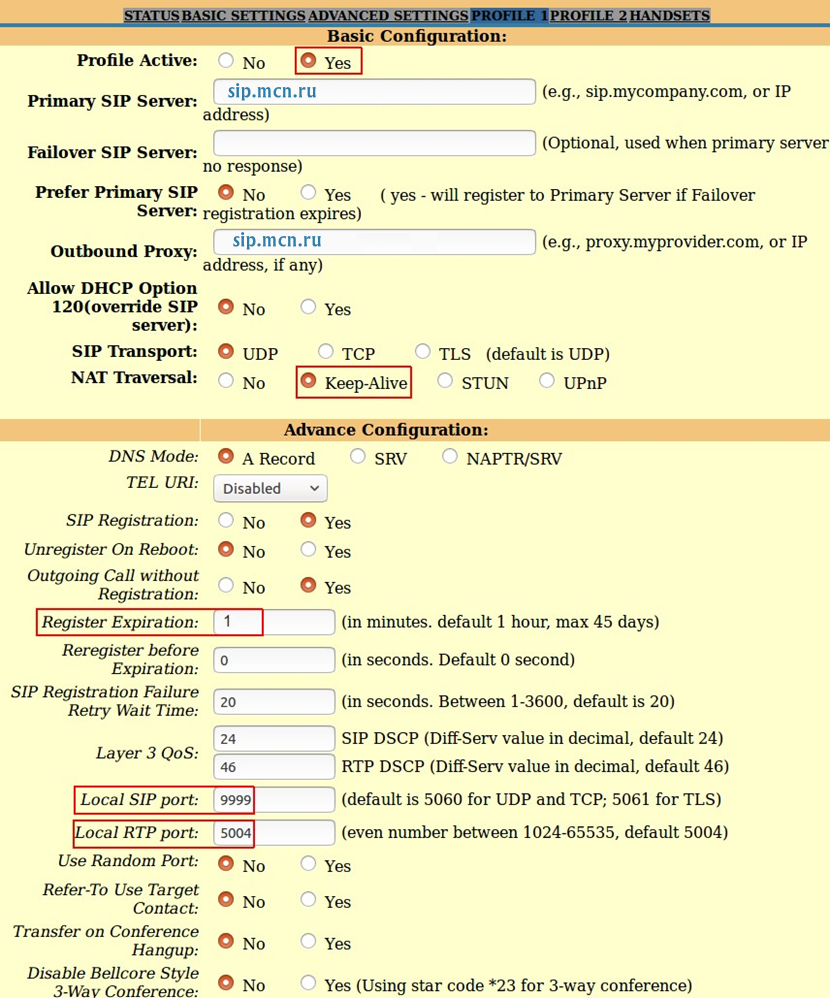The height and width of the screenshot is (998, 830).
Task: Select Yes for Unregister On Reboot
Action: pyautogui.click(x=308, y=549)
